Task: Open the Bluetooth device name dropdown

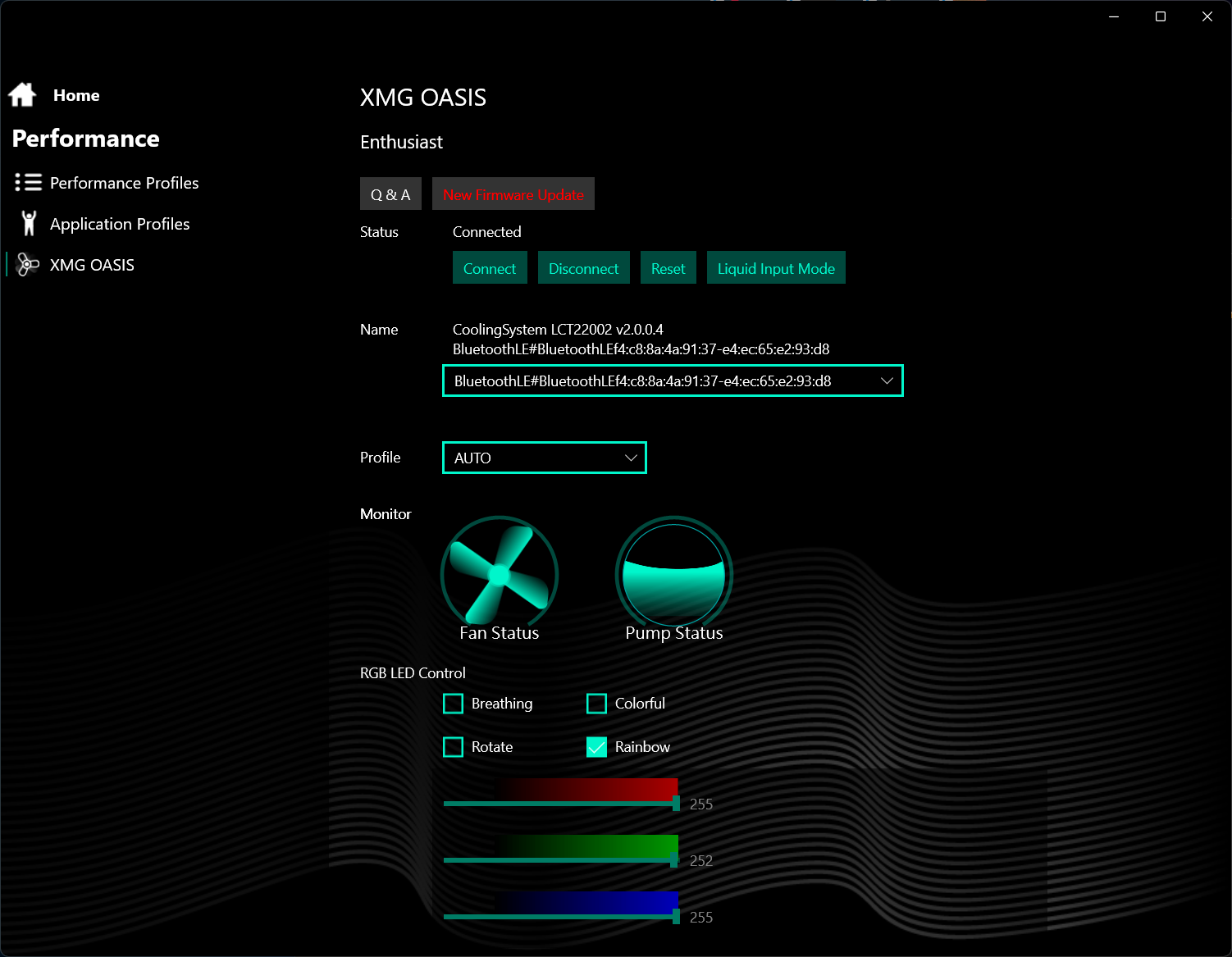Action: [673, 381]
